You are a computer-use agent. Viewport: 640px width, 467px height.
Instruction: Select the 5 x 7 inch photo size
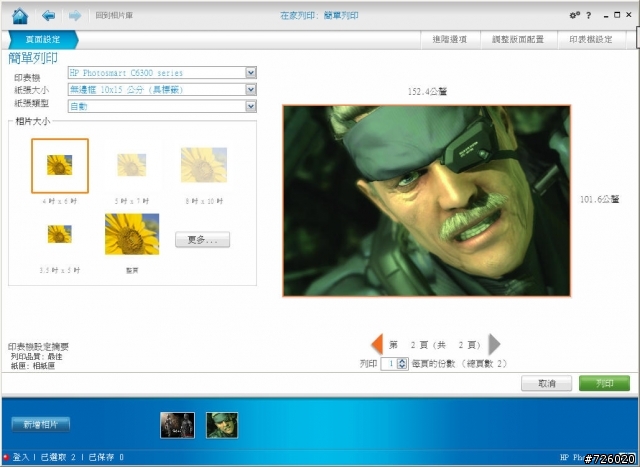tap(132, 165)
